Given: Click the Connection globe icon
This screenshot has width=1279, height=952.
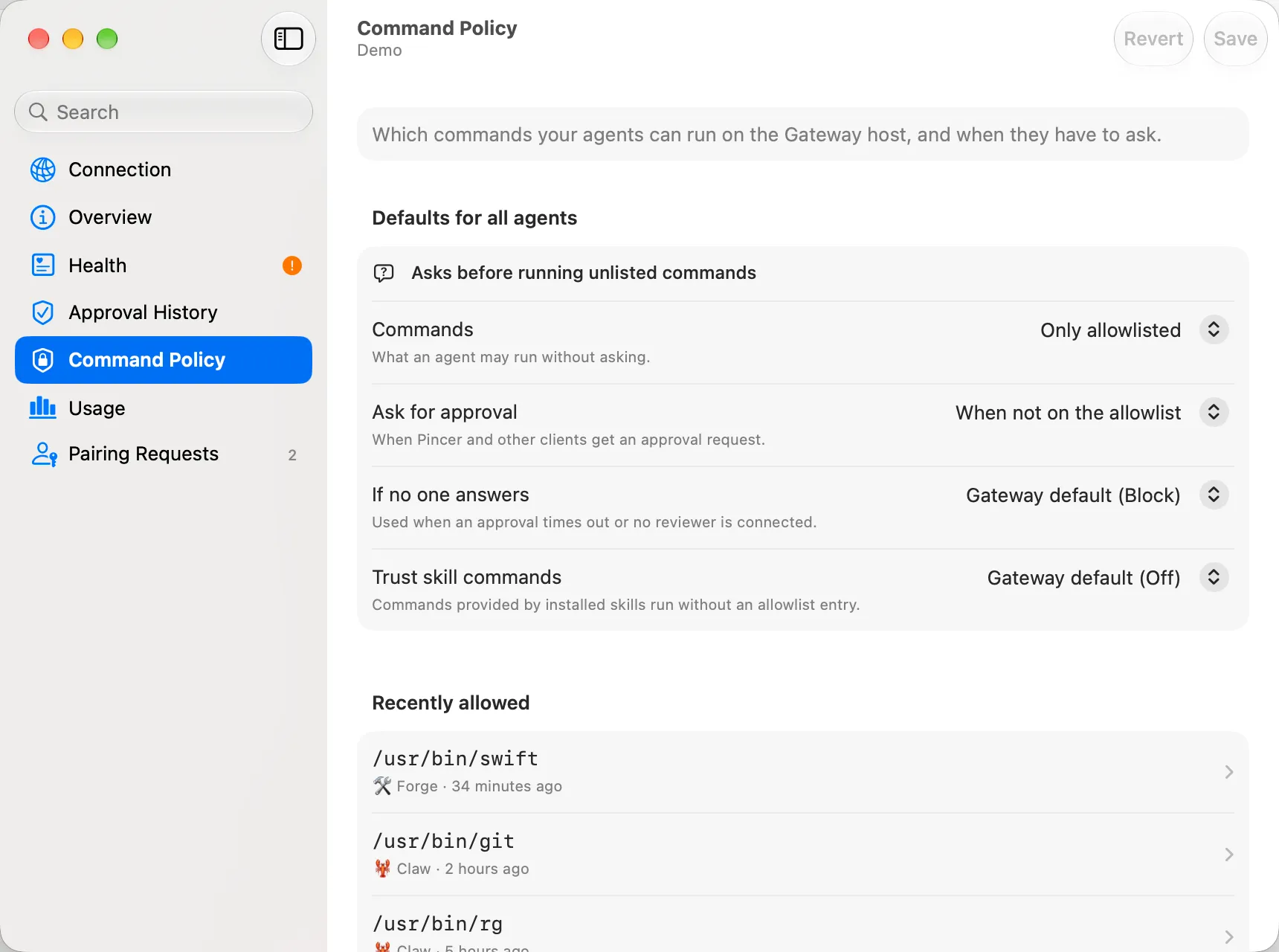Looking at the screenshot, I should pyautogui.click(x=43, y=170).
